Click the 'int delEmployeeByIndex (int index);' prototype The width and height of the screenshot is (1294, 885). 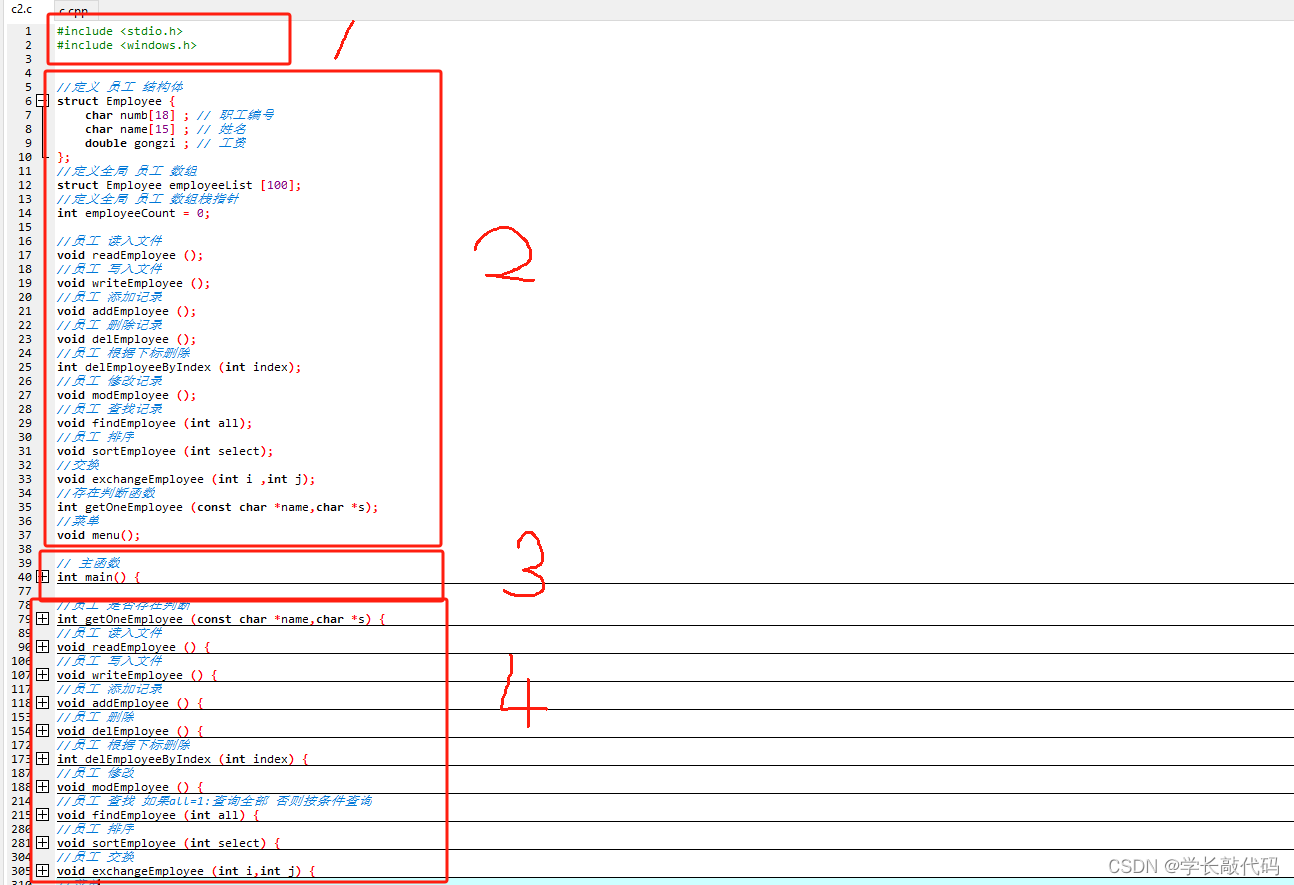[x=179, y=367]
